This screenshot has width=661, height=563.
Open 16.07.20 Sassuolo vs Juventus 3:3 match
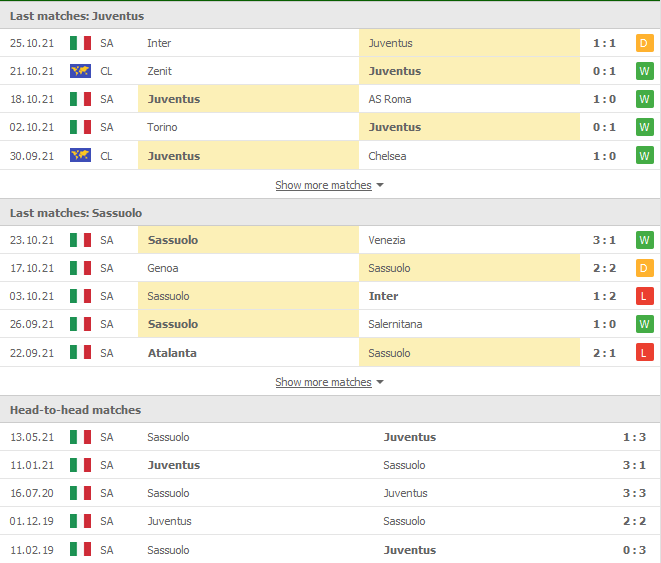click(x=330, y=493)
